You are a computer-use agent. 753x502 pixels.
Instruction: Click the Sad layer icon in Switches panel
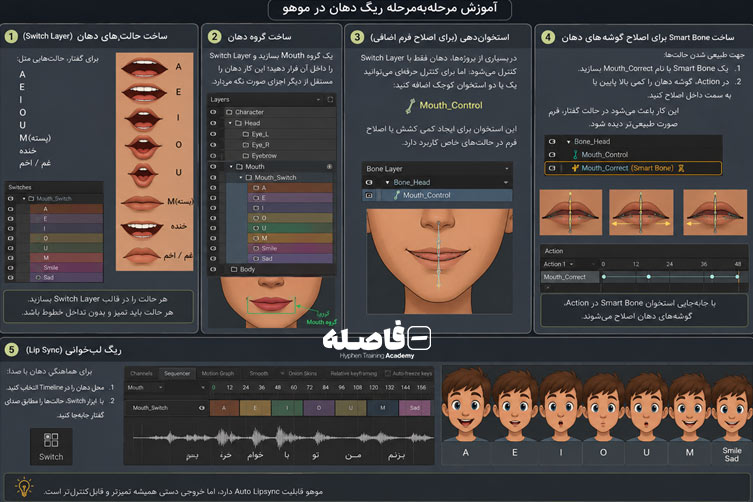click(x=38, y=277)
